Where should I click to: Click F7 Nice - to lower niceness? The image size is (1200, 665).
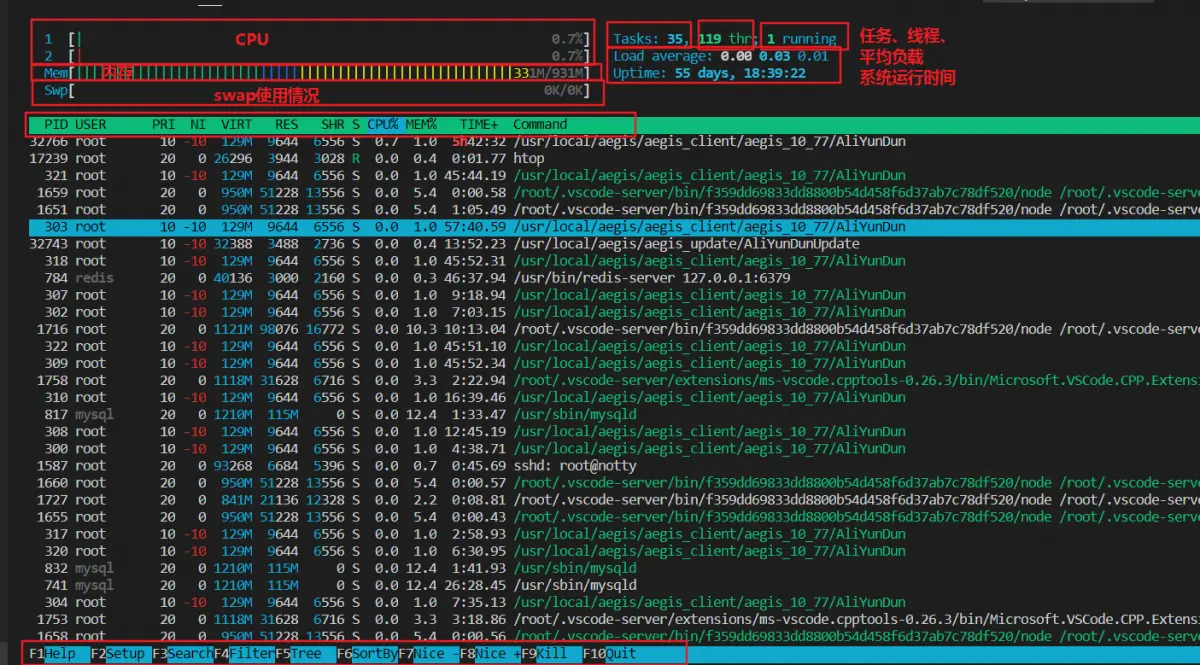(x=427, y=653)
